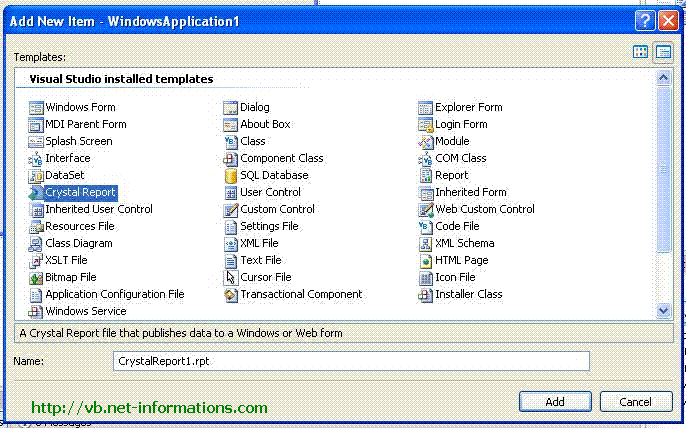Choose the Icon File icon
Image resolution: width=686 pixels, height=428 pixels.
point(425,278)
